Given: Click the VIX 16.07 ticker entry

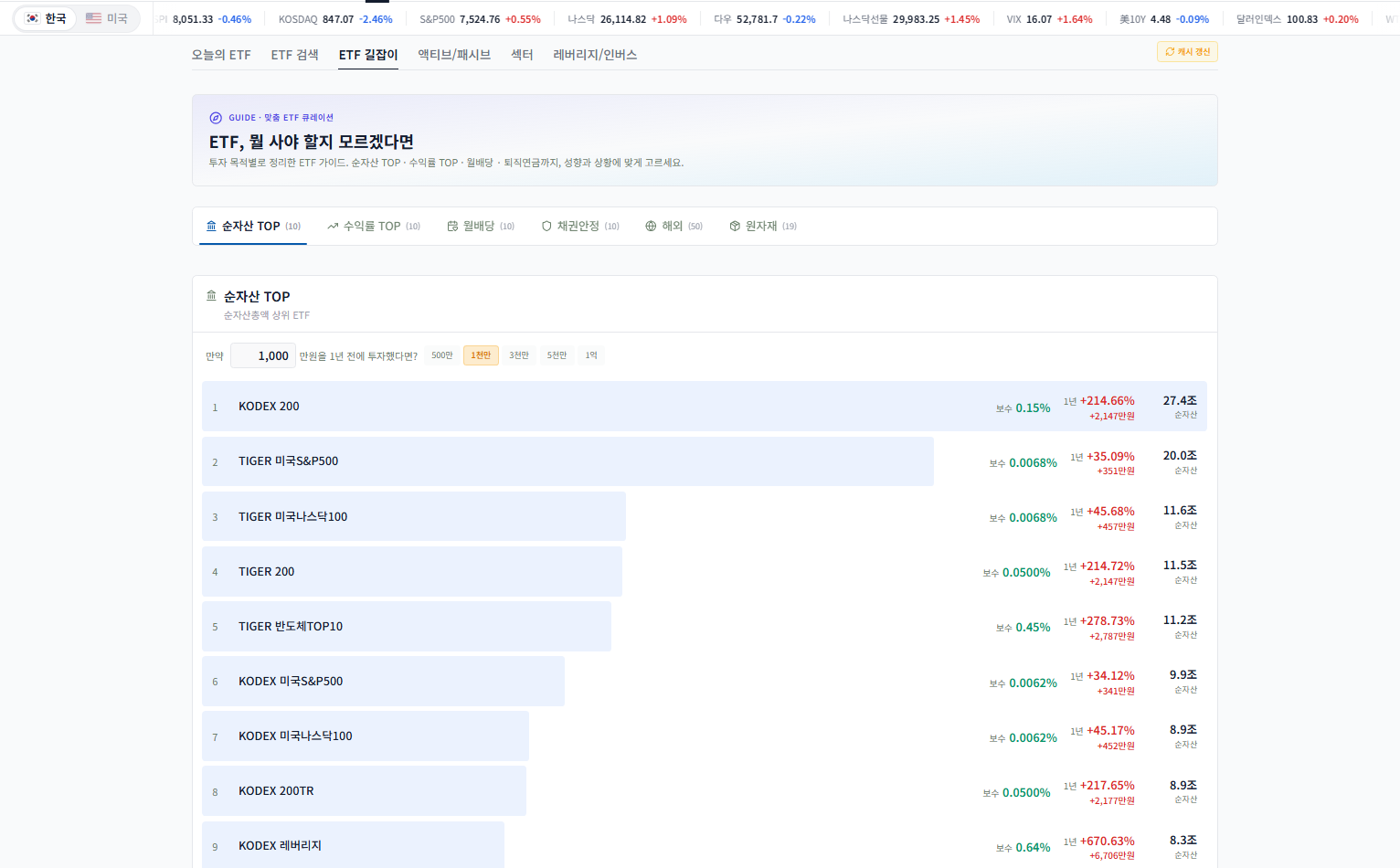Looking at the screenshot, I should coord(1049,19).
